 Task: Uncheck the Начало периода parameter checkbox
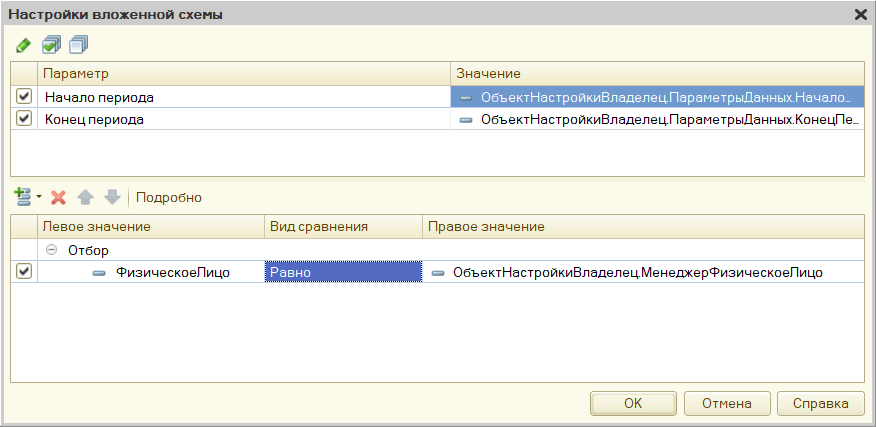pos(24,97)
